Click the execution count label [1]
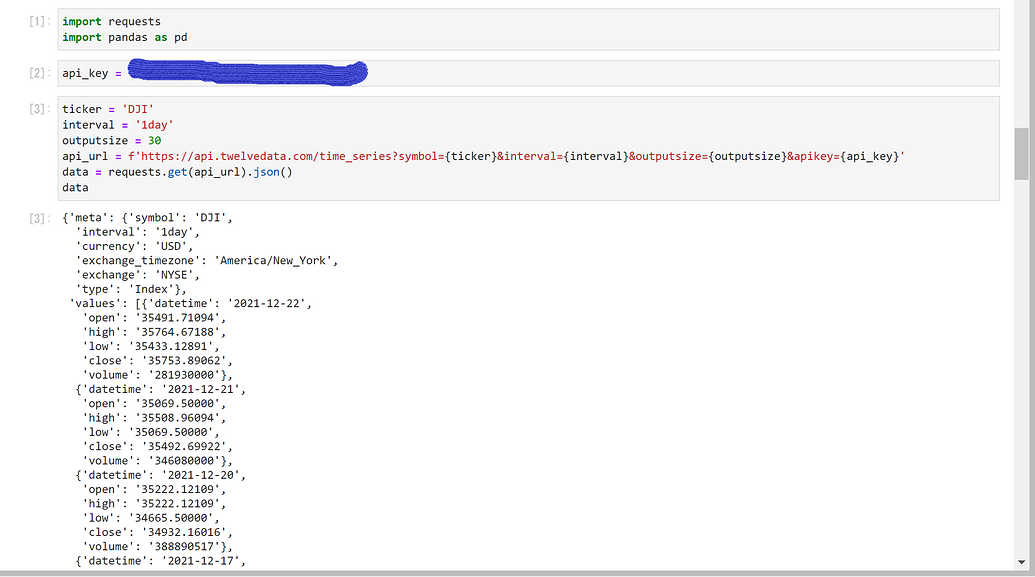The image size is (1035, 577). [x=36, y=18]
